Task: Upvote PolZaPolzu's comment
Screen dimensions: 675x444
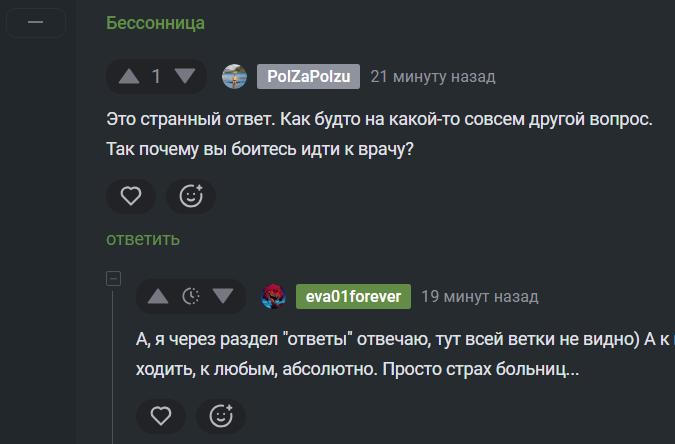Action: [x=129, y=76]
